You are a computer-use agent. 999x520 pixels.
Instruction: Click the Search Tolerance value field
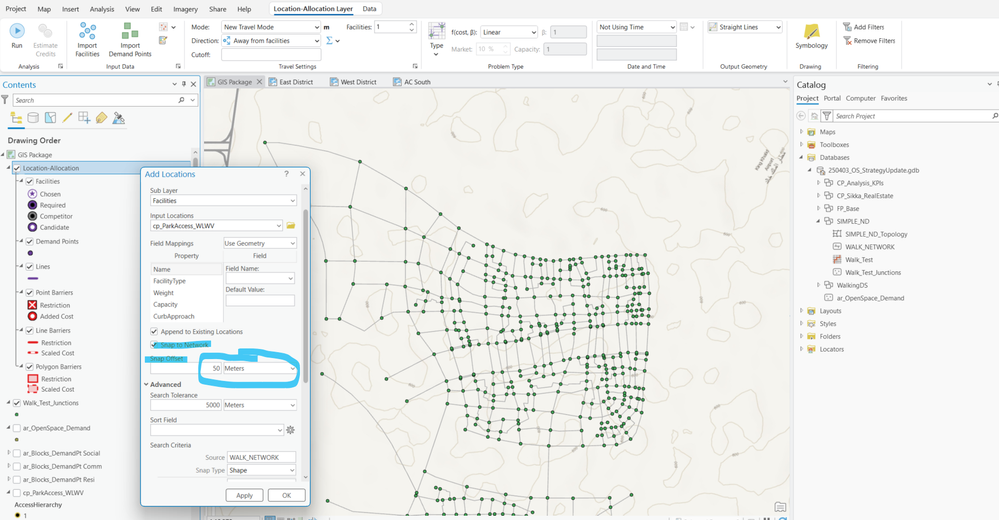click(186, 405)
